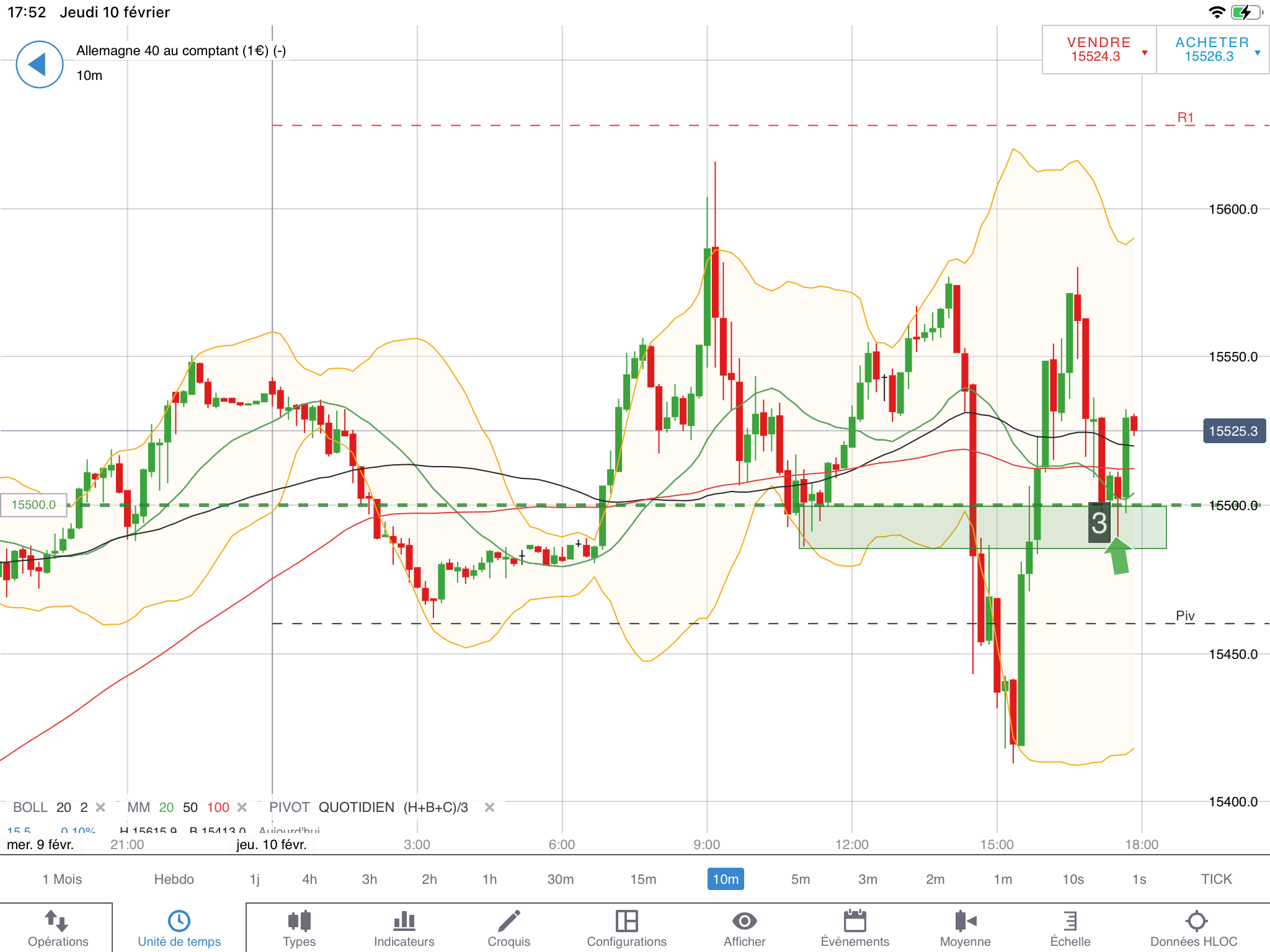1270x952 pixels.
Task: Open the Types candlestick icon
Action: 299,921
